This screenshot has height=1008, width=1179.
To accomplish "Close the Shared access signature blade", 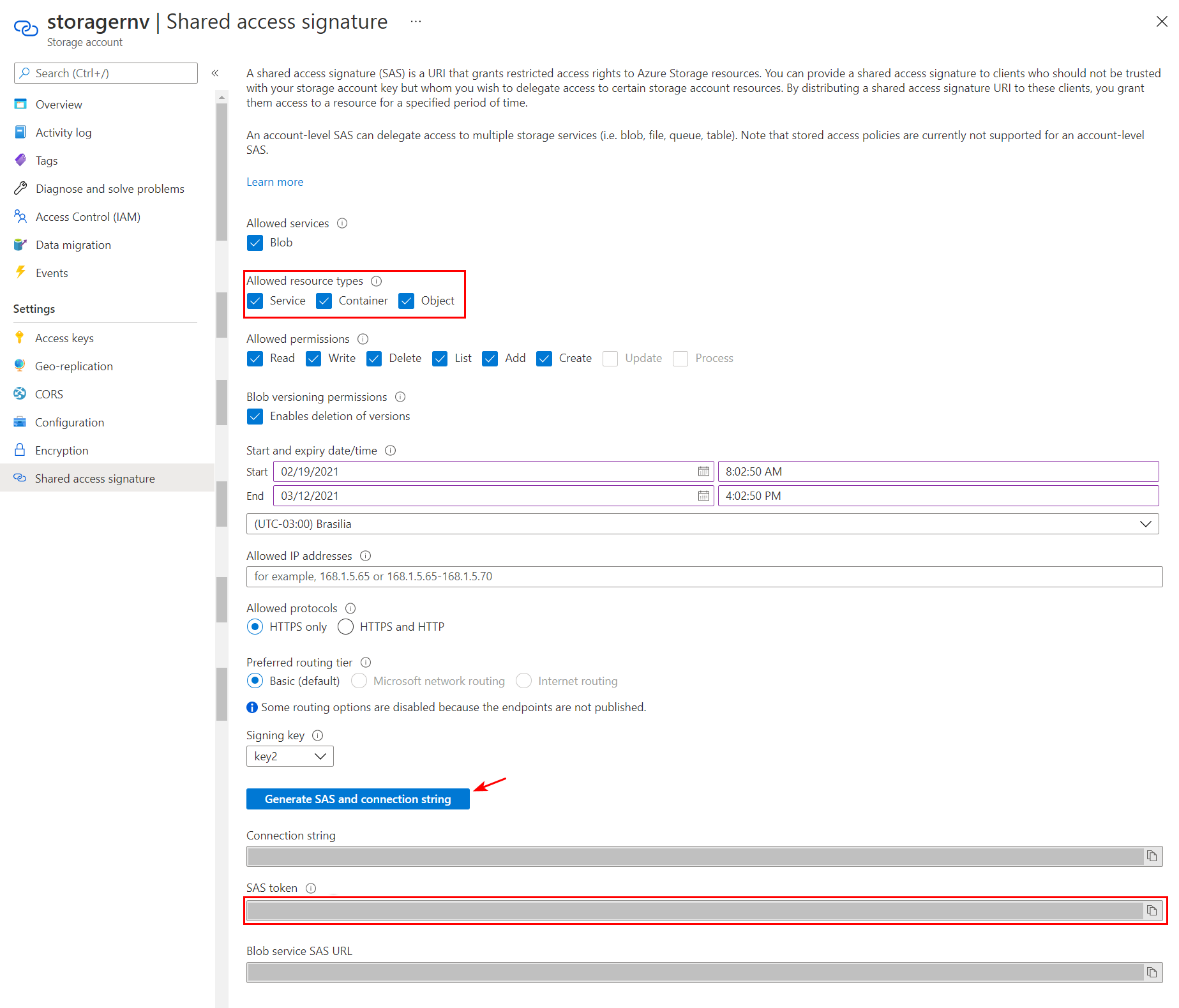I will pyautogui.click(x=1162, y=22).
